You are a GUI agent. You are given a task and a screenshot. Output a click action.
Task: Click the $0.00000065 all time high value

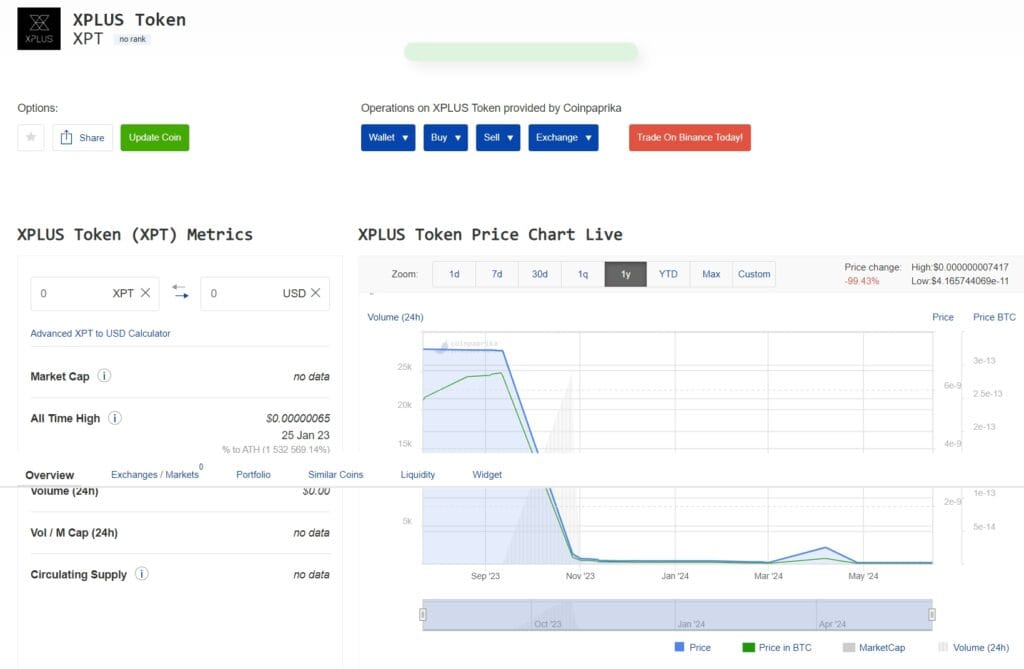pyautogui.click(x=298, y=418)
